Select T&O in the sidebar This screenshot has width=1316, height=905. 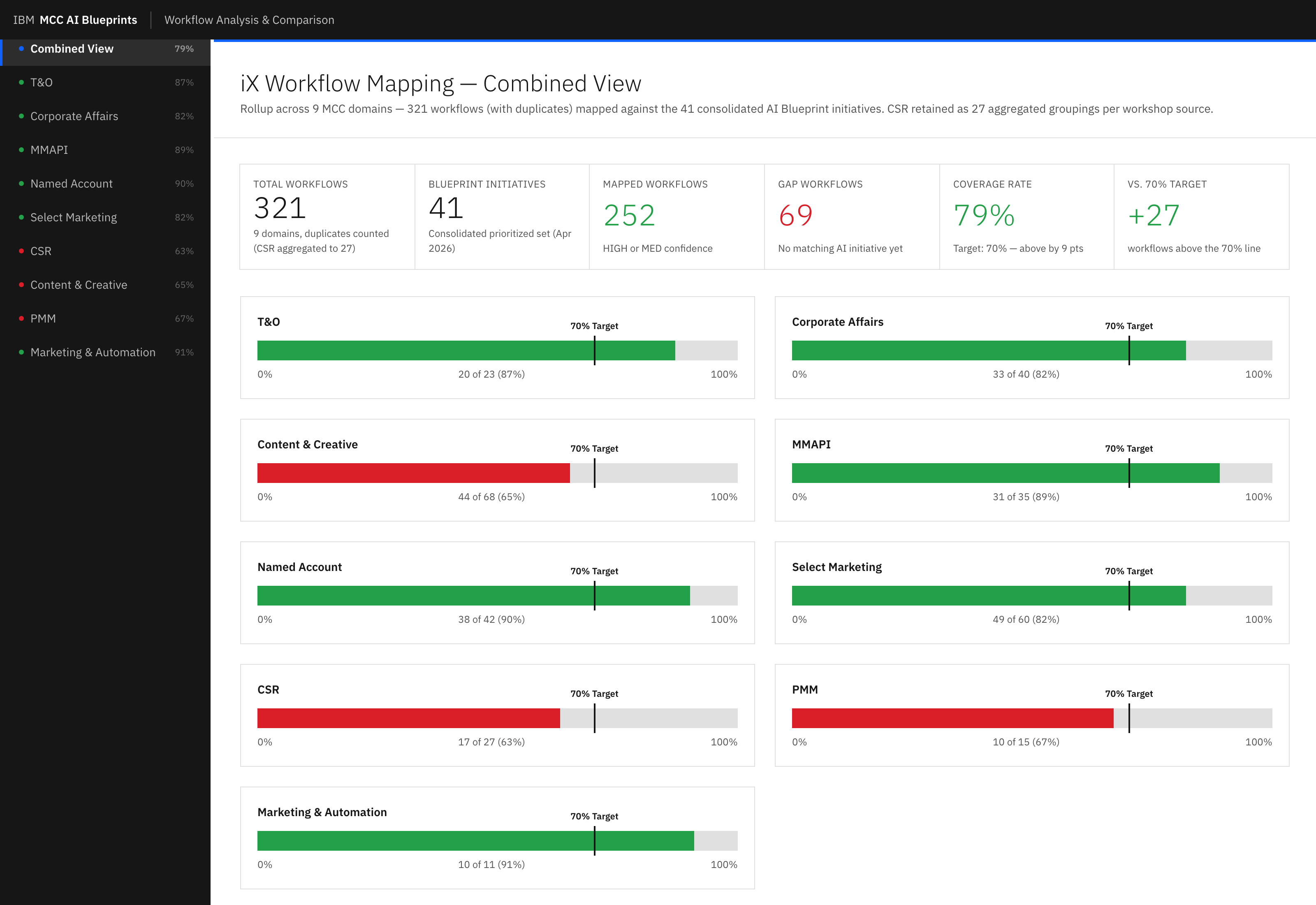coord(105,83)
